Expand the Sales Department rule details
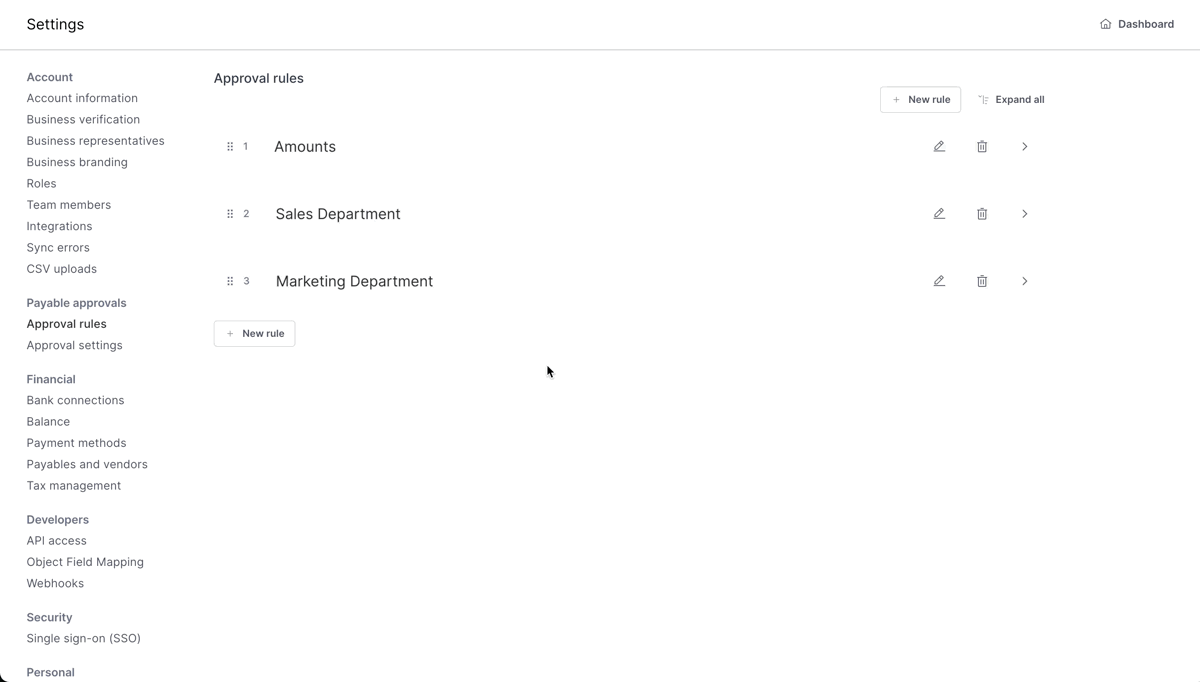This screenshot has height=682, width=1200. pyautogui.click(x=1024, y=213)
